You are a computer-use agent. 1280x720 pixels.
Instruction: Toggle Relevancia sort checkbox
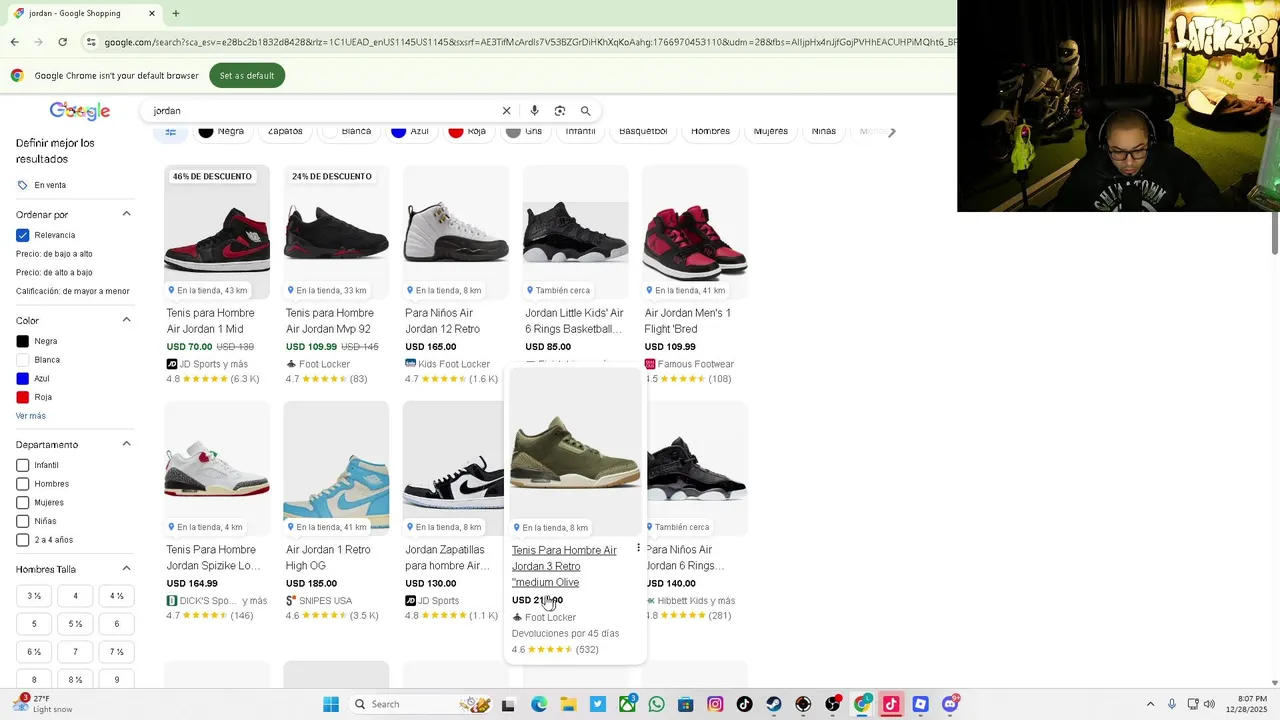pos(22,235)
